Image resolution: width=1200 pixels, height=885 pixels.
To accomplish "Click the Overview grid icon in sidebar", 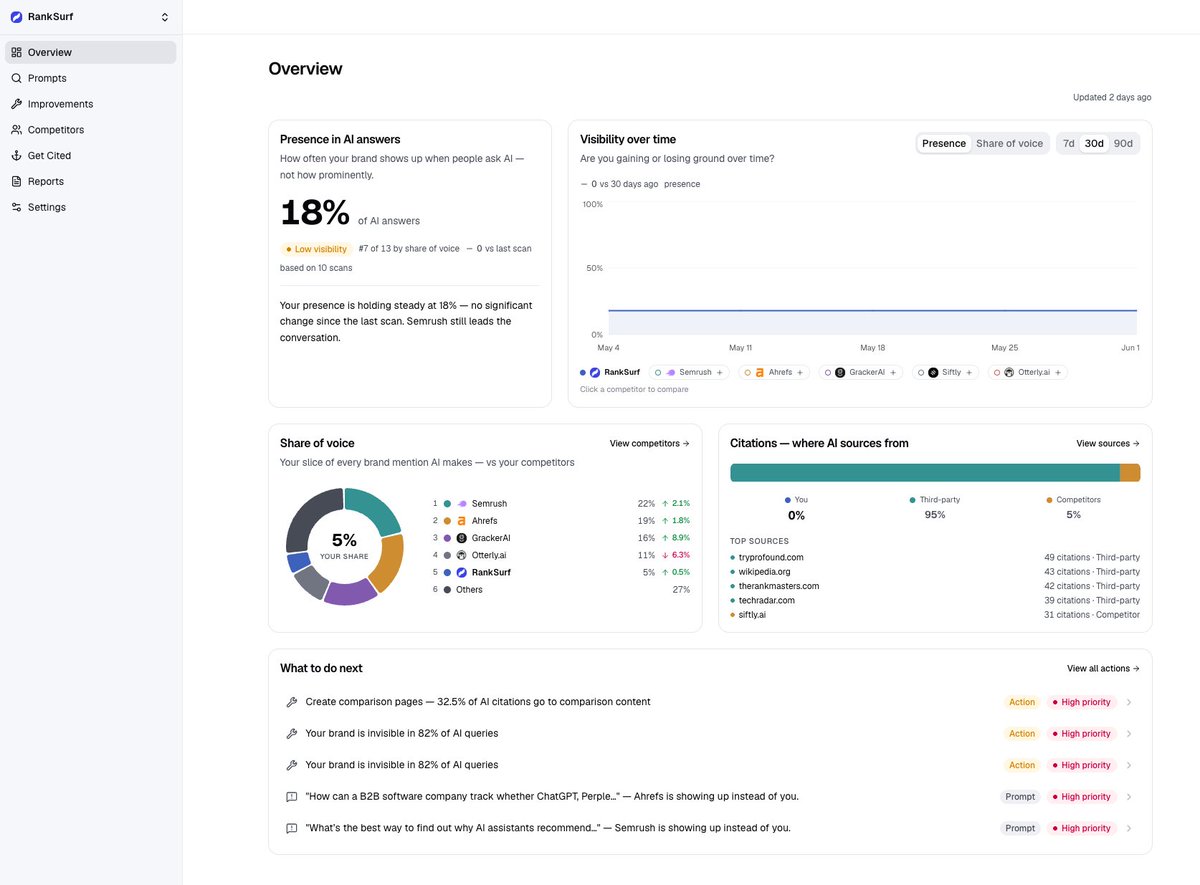I will click(x=17, y=52).
